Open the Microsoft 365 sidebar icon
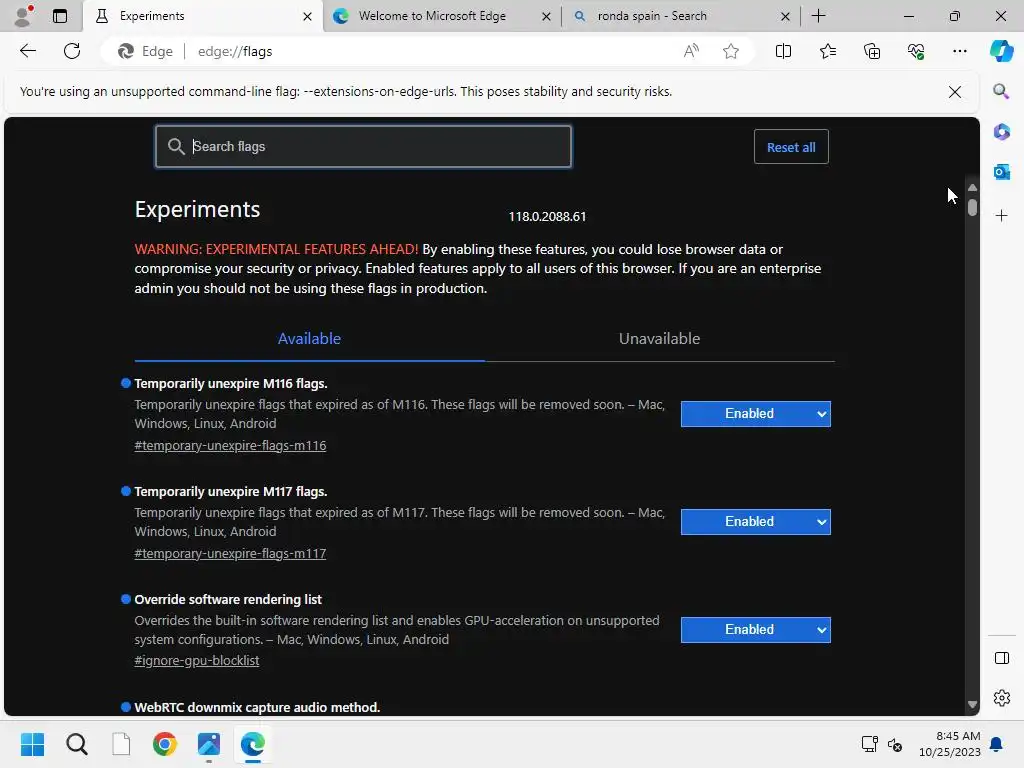Image resolution: width=1024 pixels, height=768 pixels. tap(1002, 131)
